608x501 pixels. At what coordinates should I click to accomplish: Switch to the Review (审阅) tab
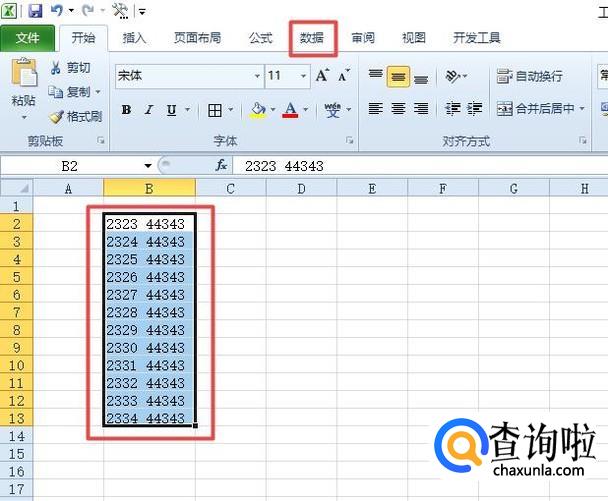click(x=363, y=38)
